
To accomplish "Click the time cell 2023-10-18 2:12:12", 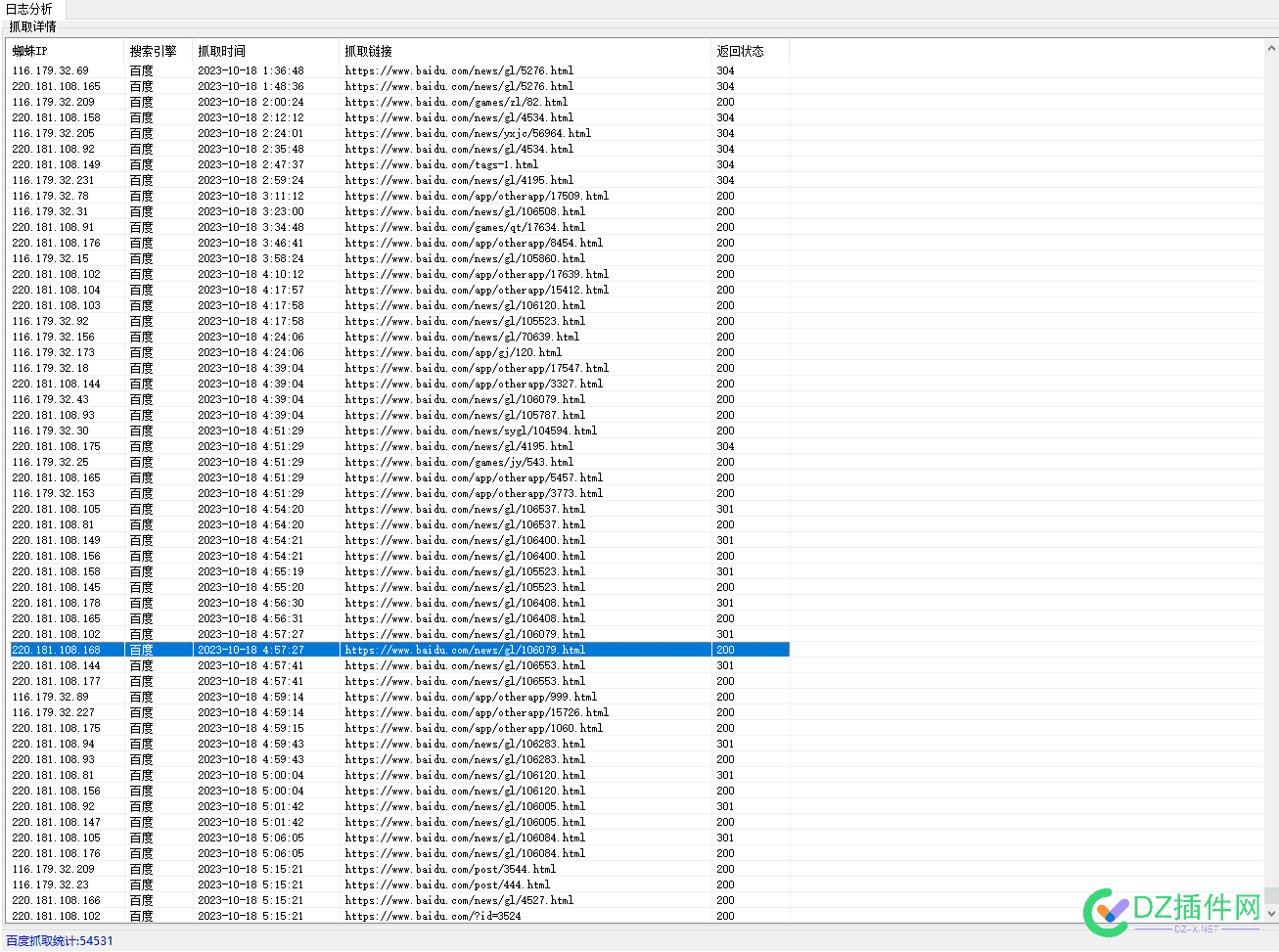I will (x=251, y=117).
